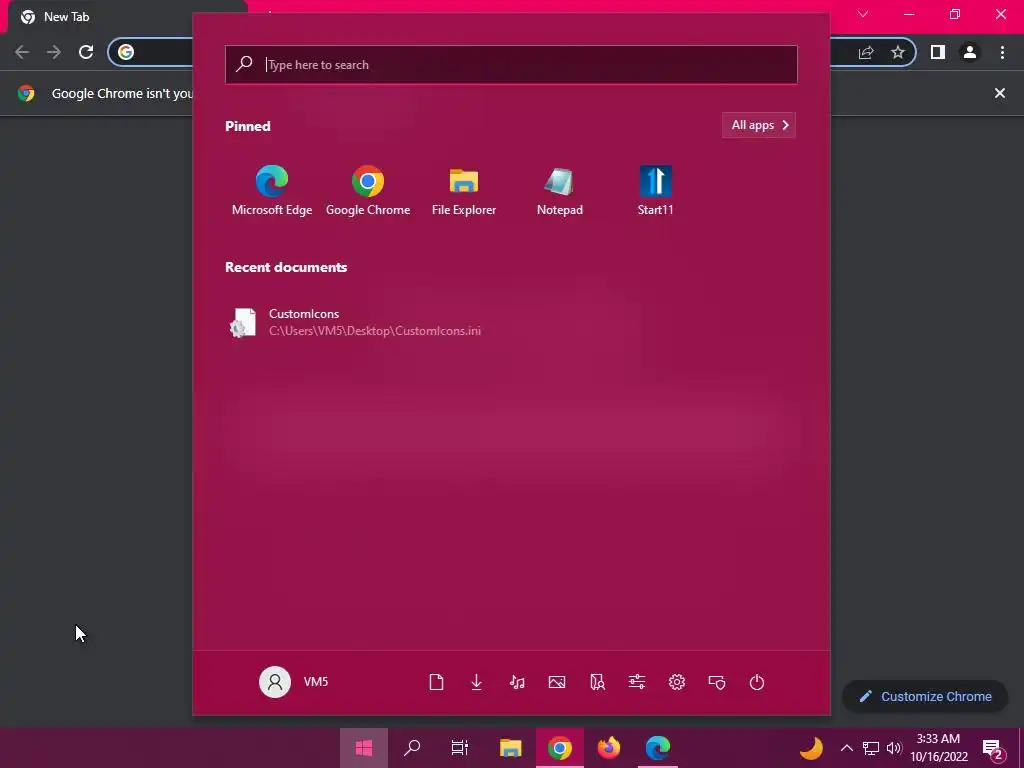
Task: Open network status in system tray
Action: pyautogui.click(x=871, y=748)
